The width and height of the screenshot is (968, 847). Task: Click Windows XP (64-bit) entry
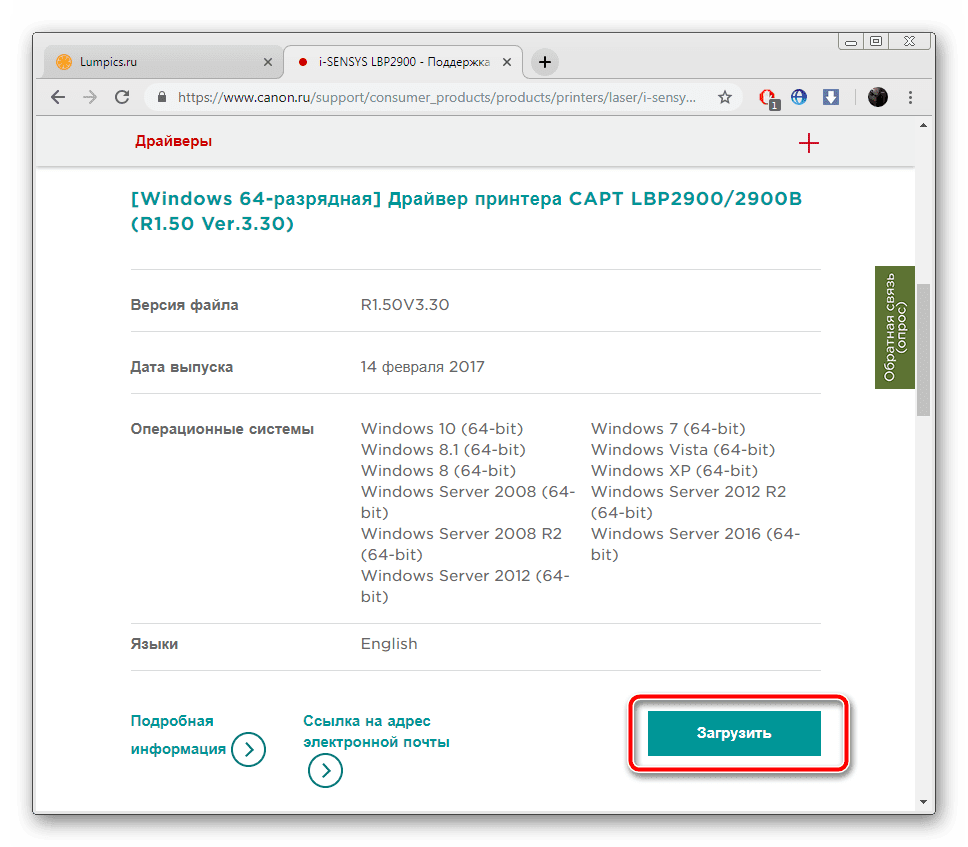pyautogui.click(x=674, y=470)
